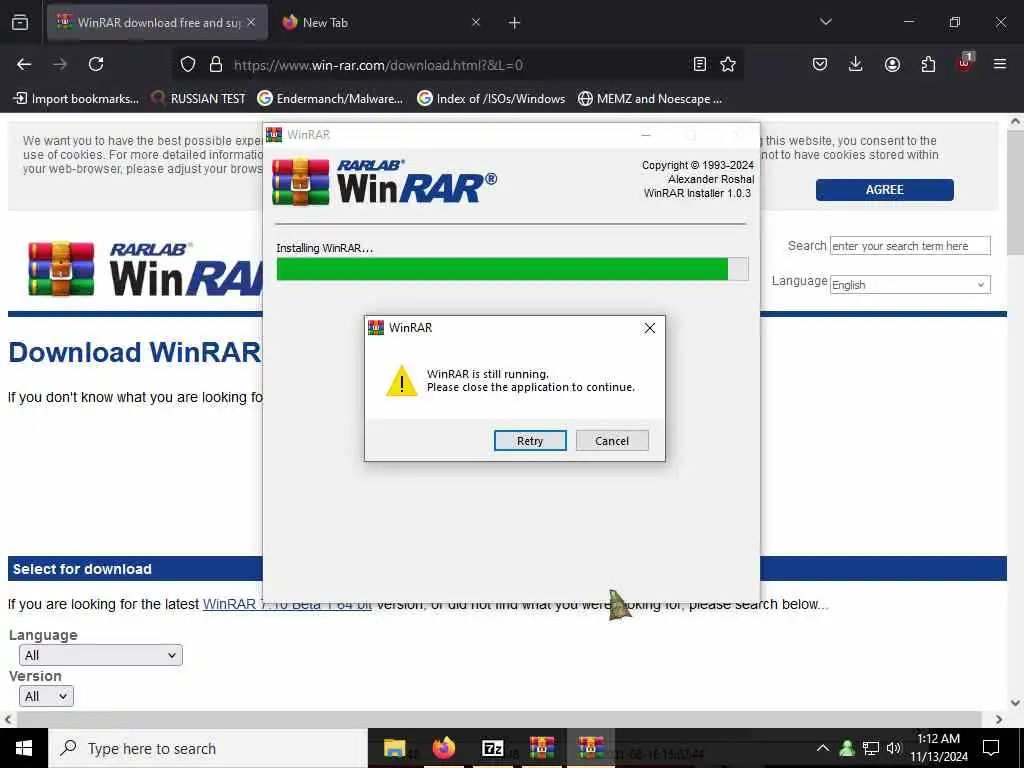Click the yellow warning triangle icon
Viewport: 1024px width, 768px height.
402,381
